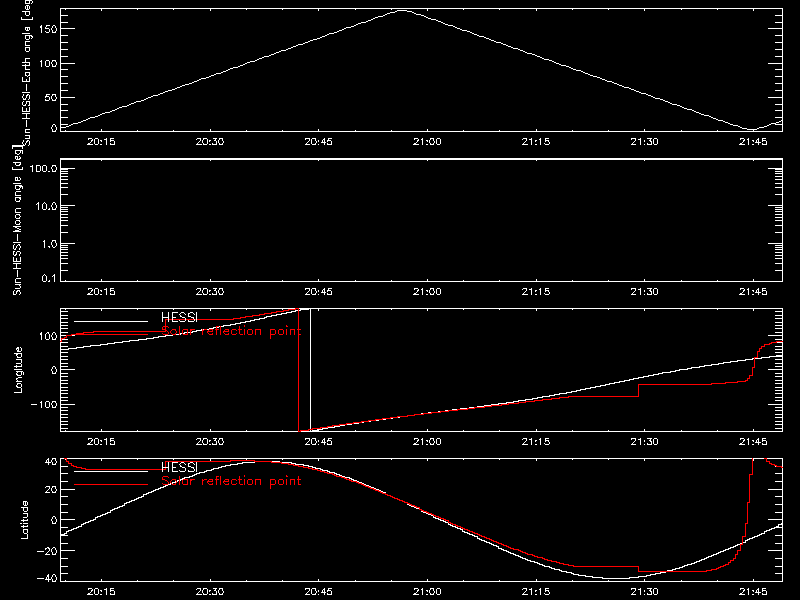Click 20:15 label under Latitude plot
Screen dimensions: 800x600
point(101,591)
